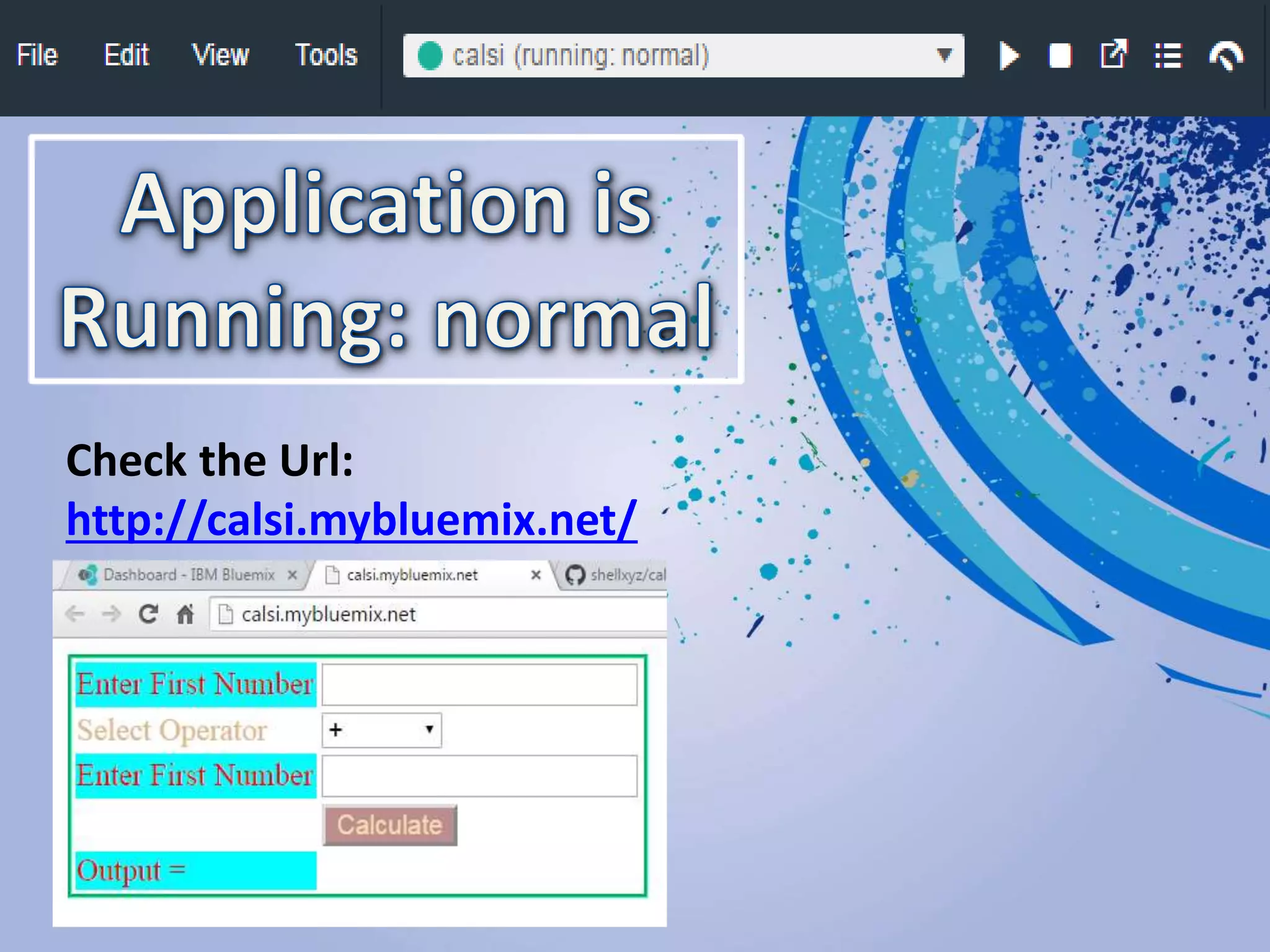Close the calsi.mybluemix.net tab
Image resolution: width=1270 pixels, height=952 pixels.
[x=536, y=575]
